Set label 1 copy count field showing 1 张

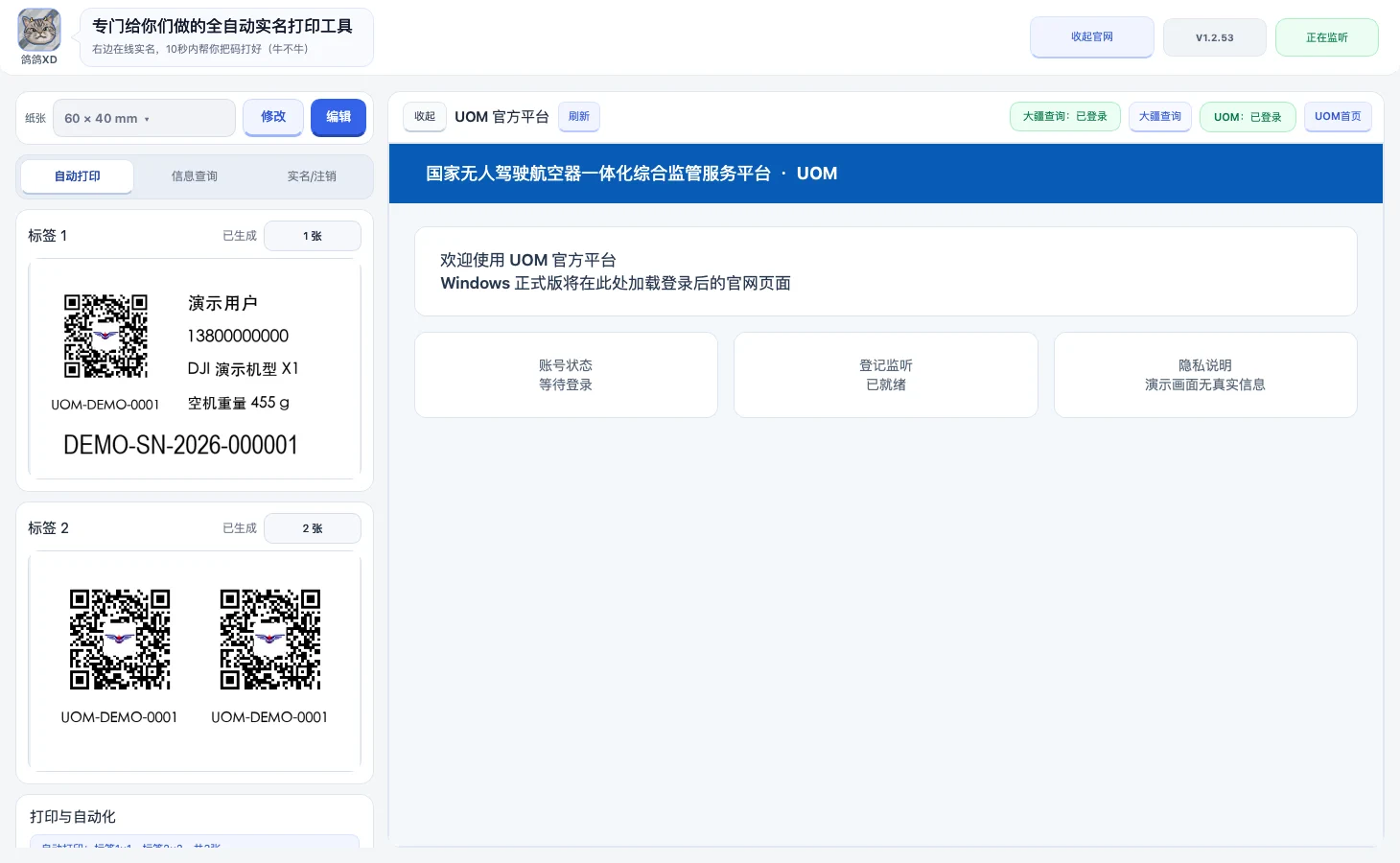tap(313, 236)
